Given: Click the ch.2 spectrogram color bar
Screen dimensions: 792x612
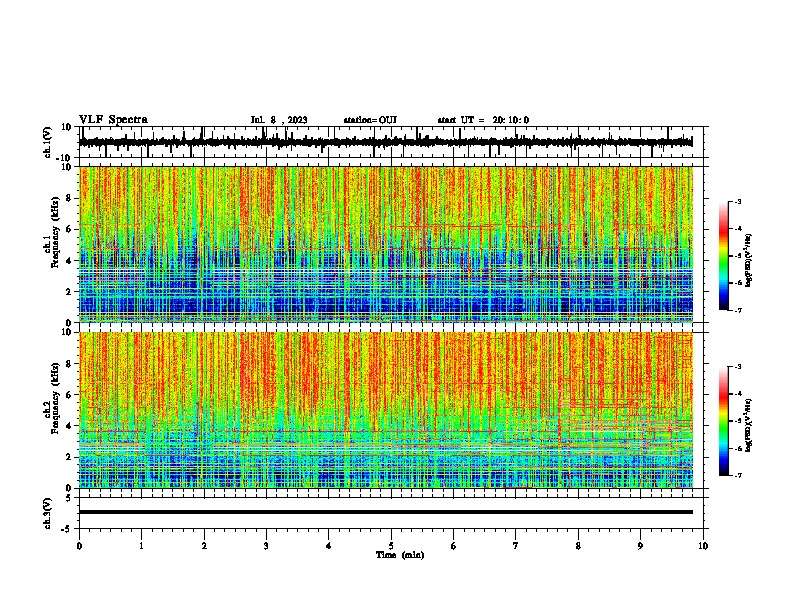Looking at the screenshot, I should [723, 421].
